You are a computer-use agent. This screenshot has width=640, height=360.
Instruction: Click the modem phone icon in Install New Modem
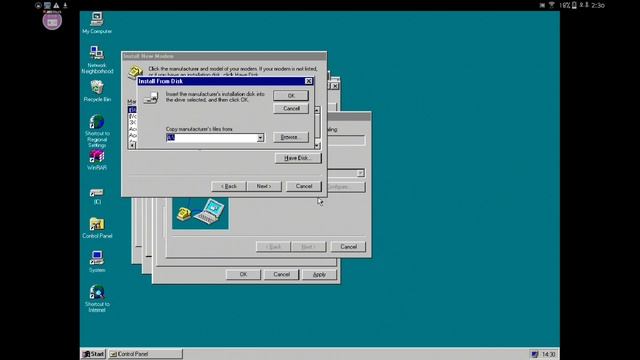point(135,72)
